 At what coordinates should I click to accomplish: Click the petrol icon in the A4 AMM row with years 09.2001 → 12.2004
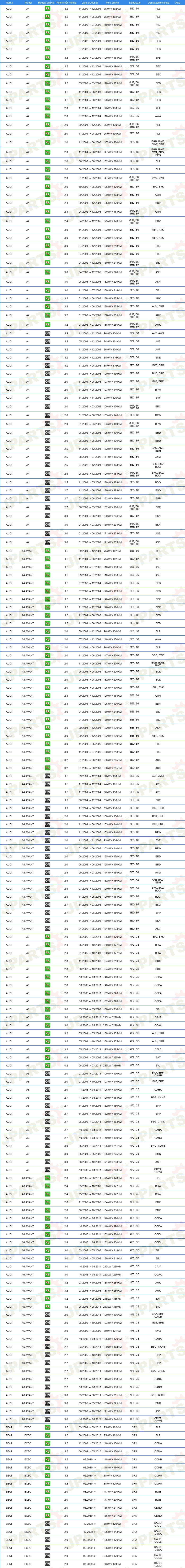point(48,195)
